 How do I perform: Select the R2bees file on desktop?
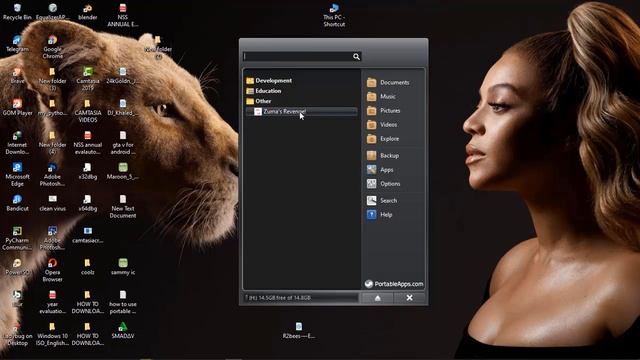299,330
